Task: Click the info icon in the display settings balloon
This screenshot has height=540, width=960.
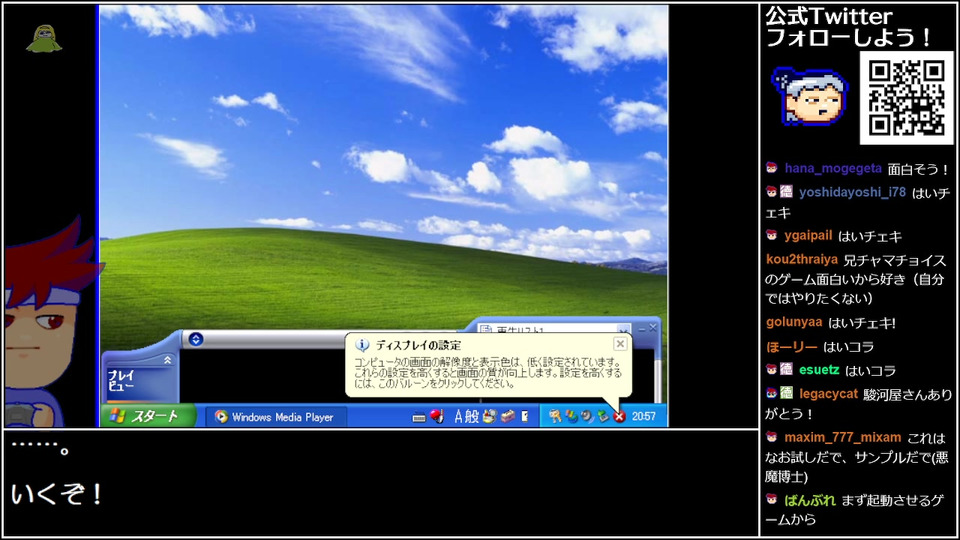Action: point(362,345)
